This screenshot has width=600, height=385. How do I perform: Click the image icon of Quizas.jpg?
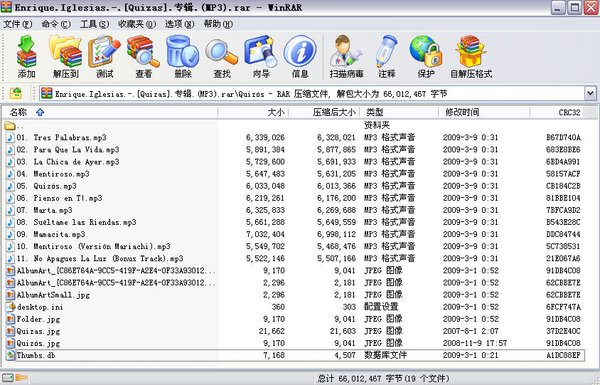click(x=10, y=331)
